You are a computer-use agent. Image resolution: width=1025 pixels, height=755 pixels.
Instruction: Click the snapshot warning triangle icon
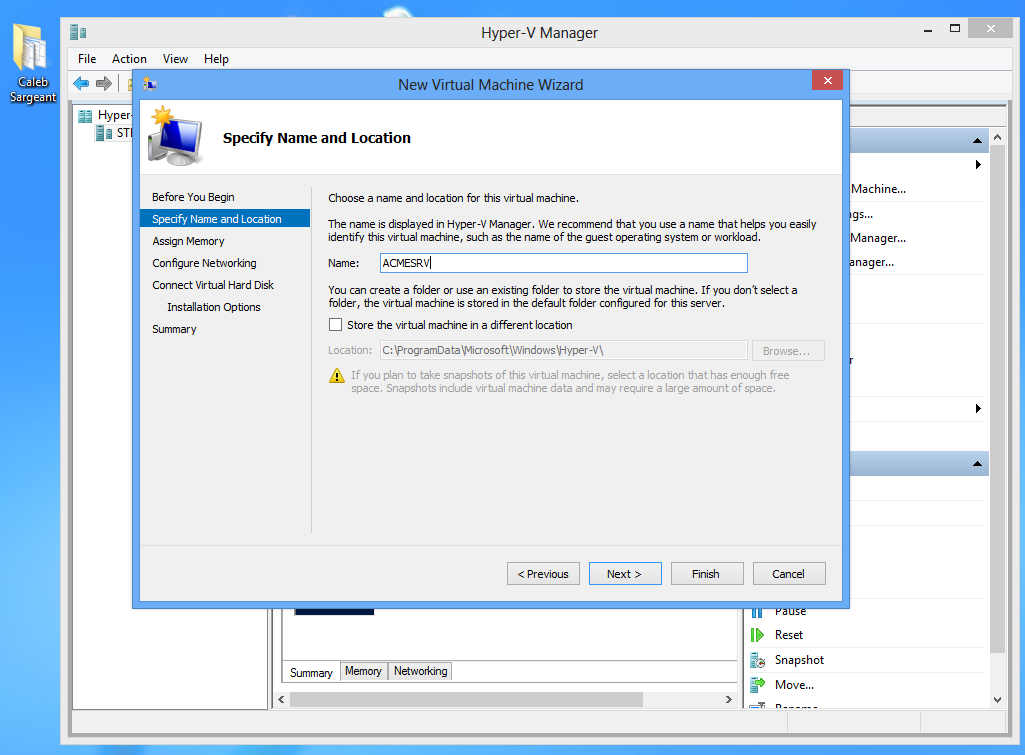click(x=337, y=376)
